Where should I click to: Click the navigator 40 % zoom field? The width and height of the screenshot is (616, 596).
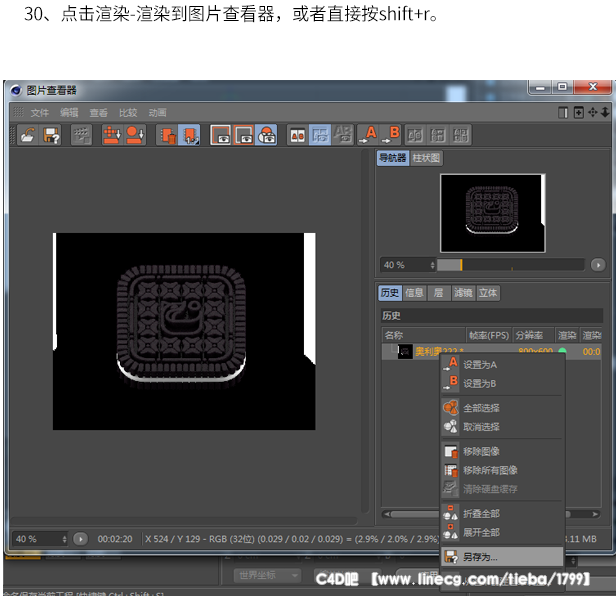405,265
